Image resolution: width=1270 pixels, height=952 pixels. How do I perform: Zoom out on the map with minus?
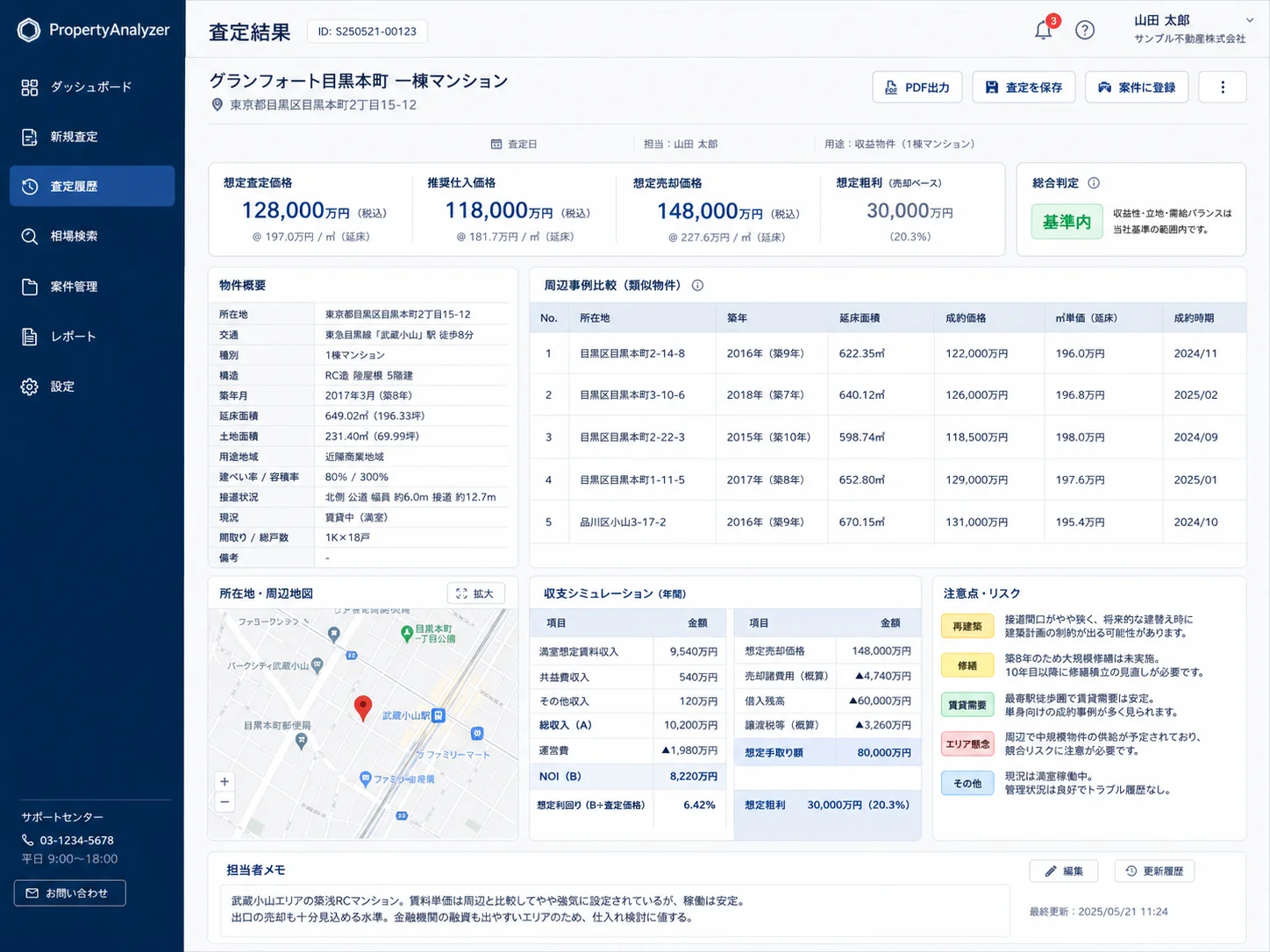coord(225,802)
